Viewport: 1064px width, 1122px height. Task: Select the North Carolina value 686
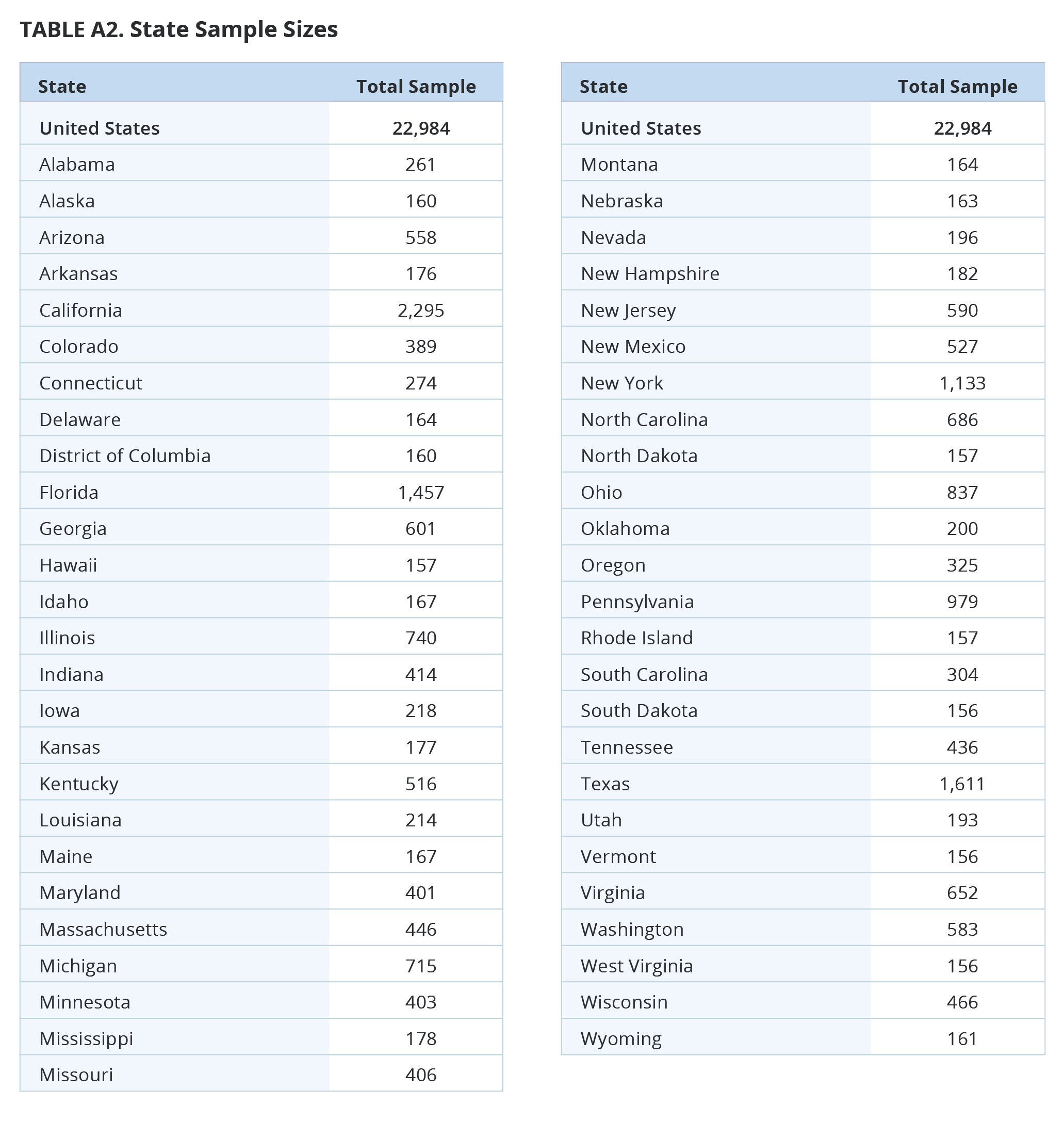(x=962, y=419)
